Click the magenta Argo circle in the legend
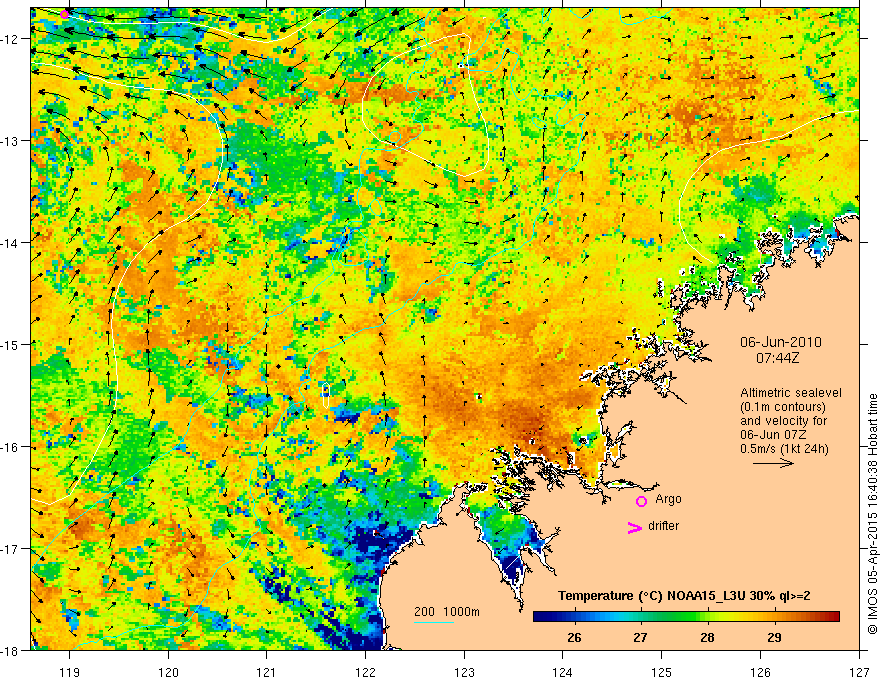This screenshot has width=880, height=680. pyautogui.click(x=641, y=501)
